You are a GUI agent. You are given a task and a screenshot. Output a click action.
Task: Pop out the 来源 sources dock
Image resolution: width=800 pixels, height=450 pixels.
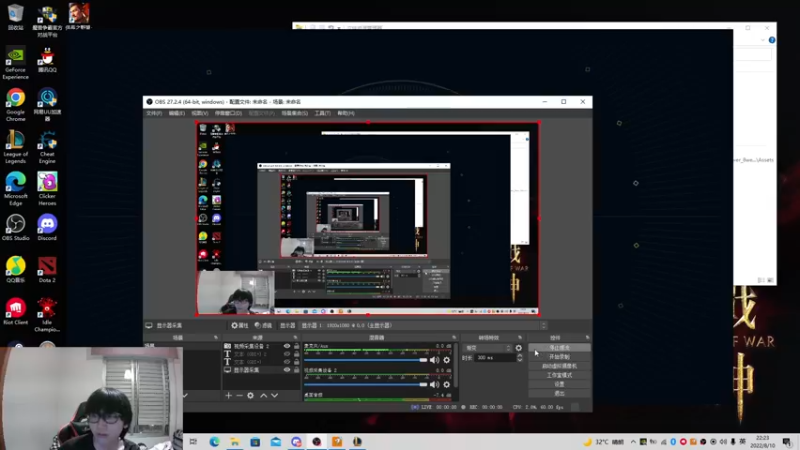pos(295,337)
